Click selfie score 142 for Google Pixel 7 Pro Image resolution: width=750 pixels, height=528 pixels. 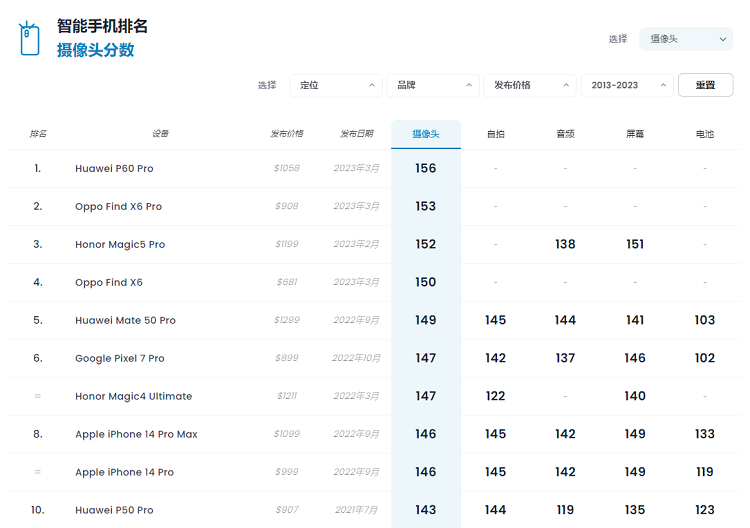click(496, 358)
